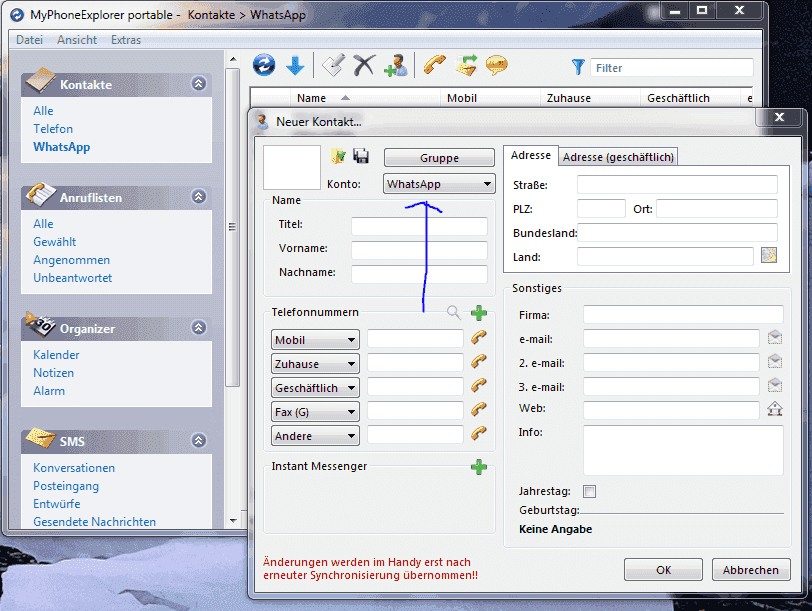
Task: Dial the Zuhause number handset icon
Action: [479, 362]
